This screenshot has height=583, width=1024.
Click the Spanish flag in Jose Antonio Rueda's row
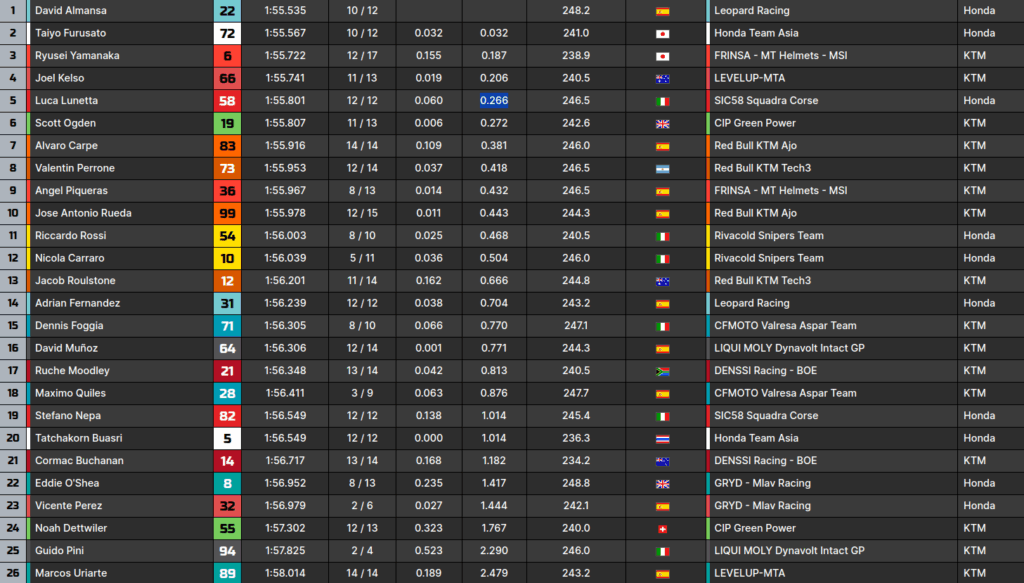coord(662,214)
